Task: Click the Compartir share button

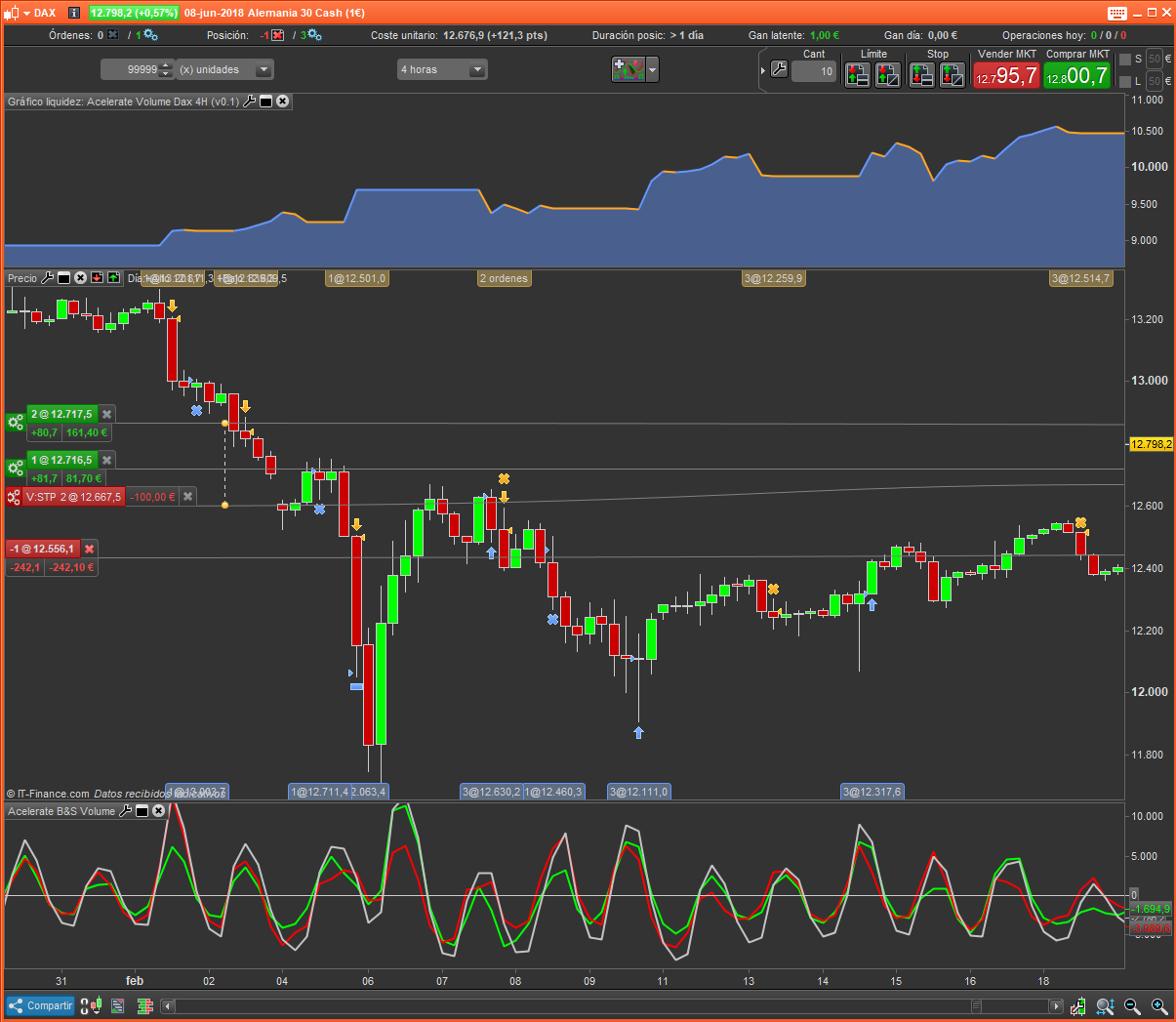Action: coord(40,1005)
